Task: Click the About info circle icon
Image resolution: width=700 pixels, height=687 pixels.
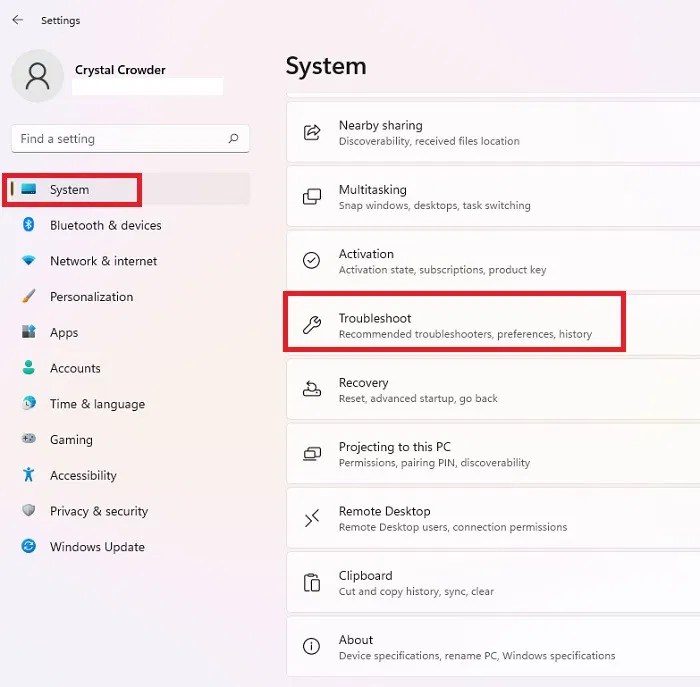Action: [312, 646]
